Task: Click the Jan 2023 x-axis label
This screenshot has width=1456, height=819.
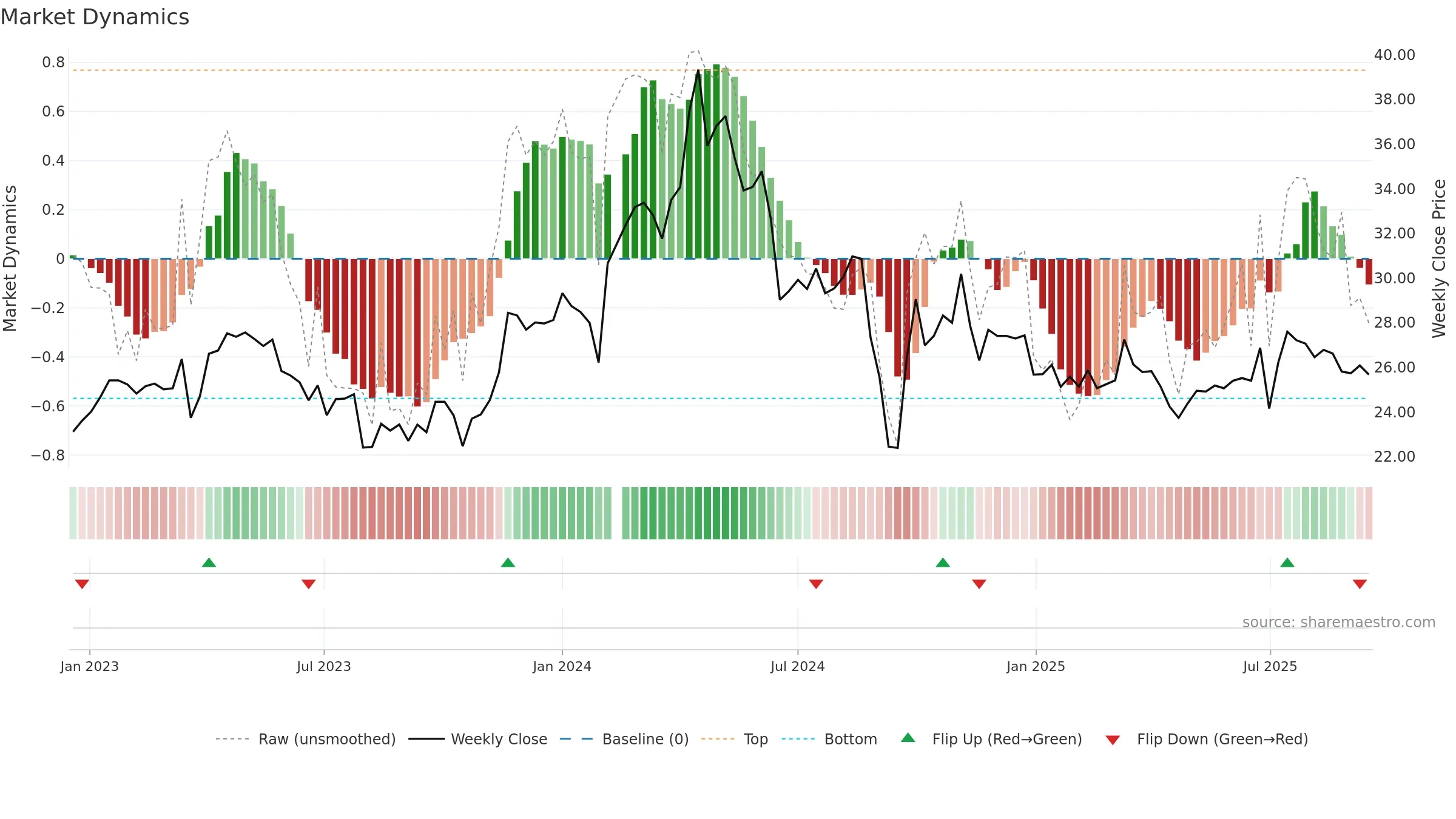Action: coord(90,666)
